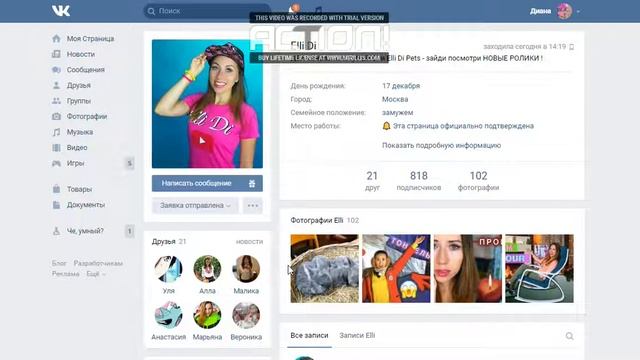This screenshot has width=640, height=360.
Task: Click birthday link 17 декабря
Action: pos(401,86)
